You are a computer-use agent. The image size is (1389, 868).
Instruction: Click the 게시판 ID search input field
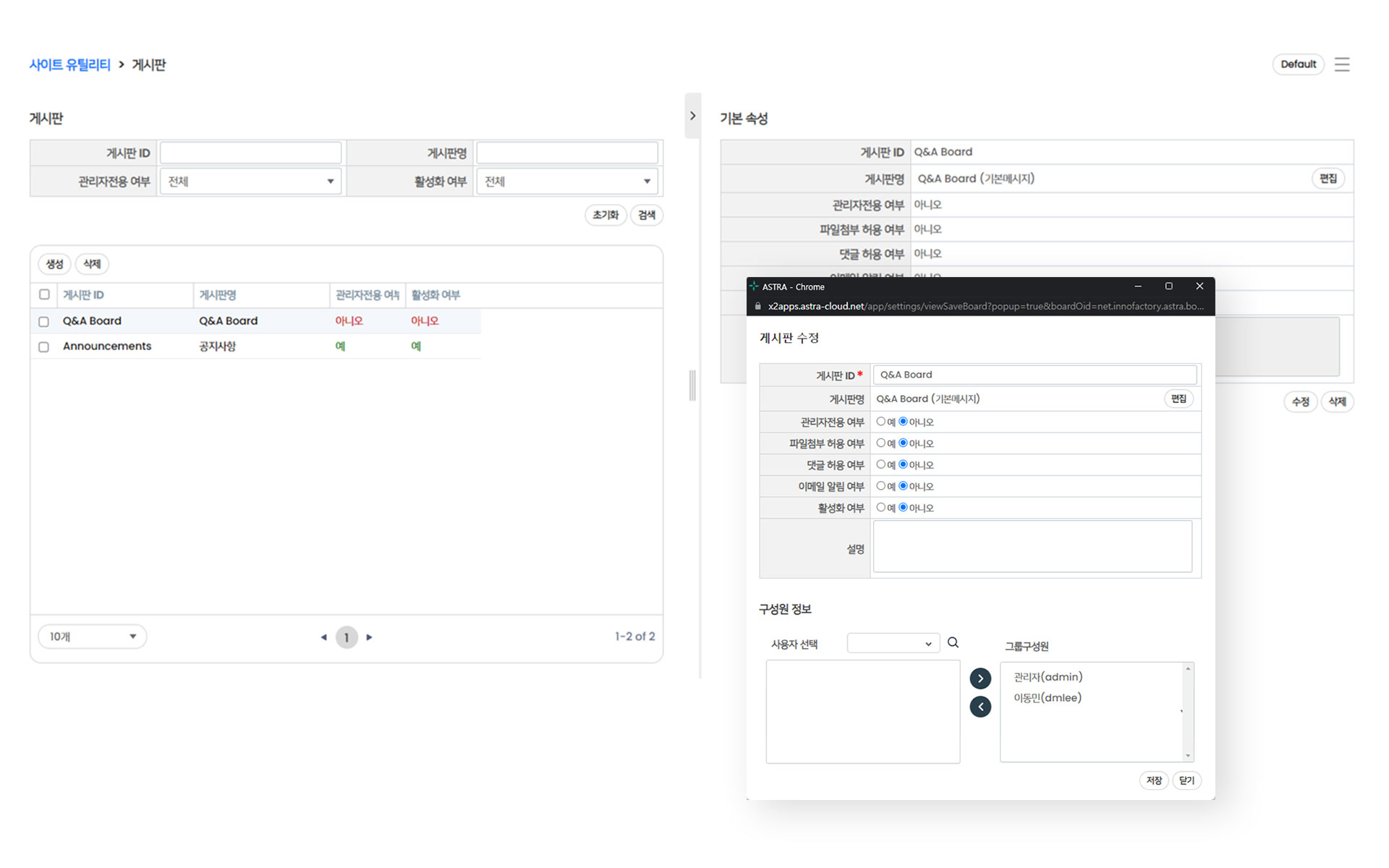pos(250,153)
